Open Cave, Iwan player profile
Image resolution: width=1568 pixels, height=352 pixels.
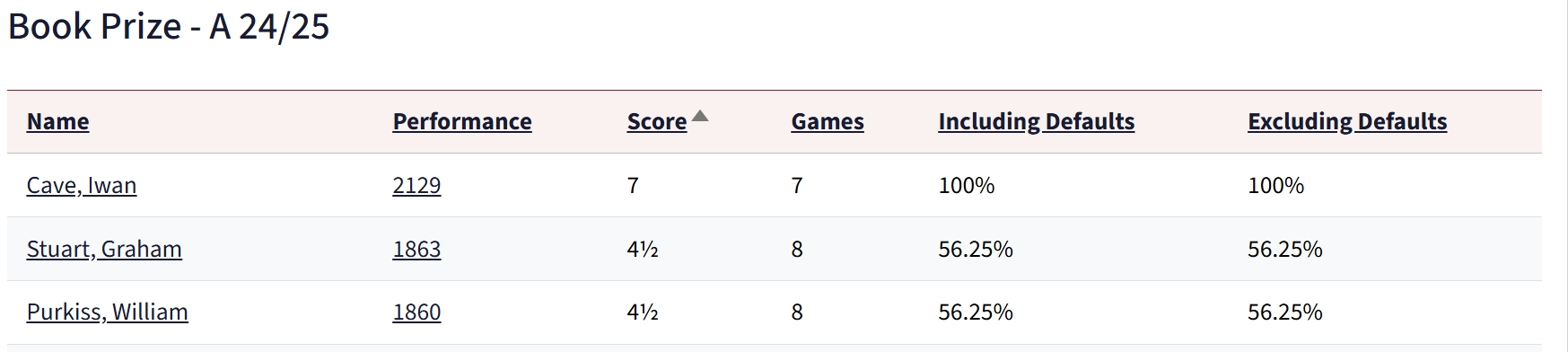tap(82, 185)
